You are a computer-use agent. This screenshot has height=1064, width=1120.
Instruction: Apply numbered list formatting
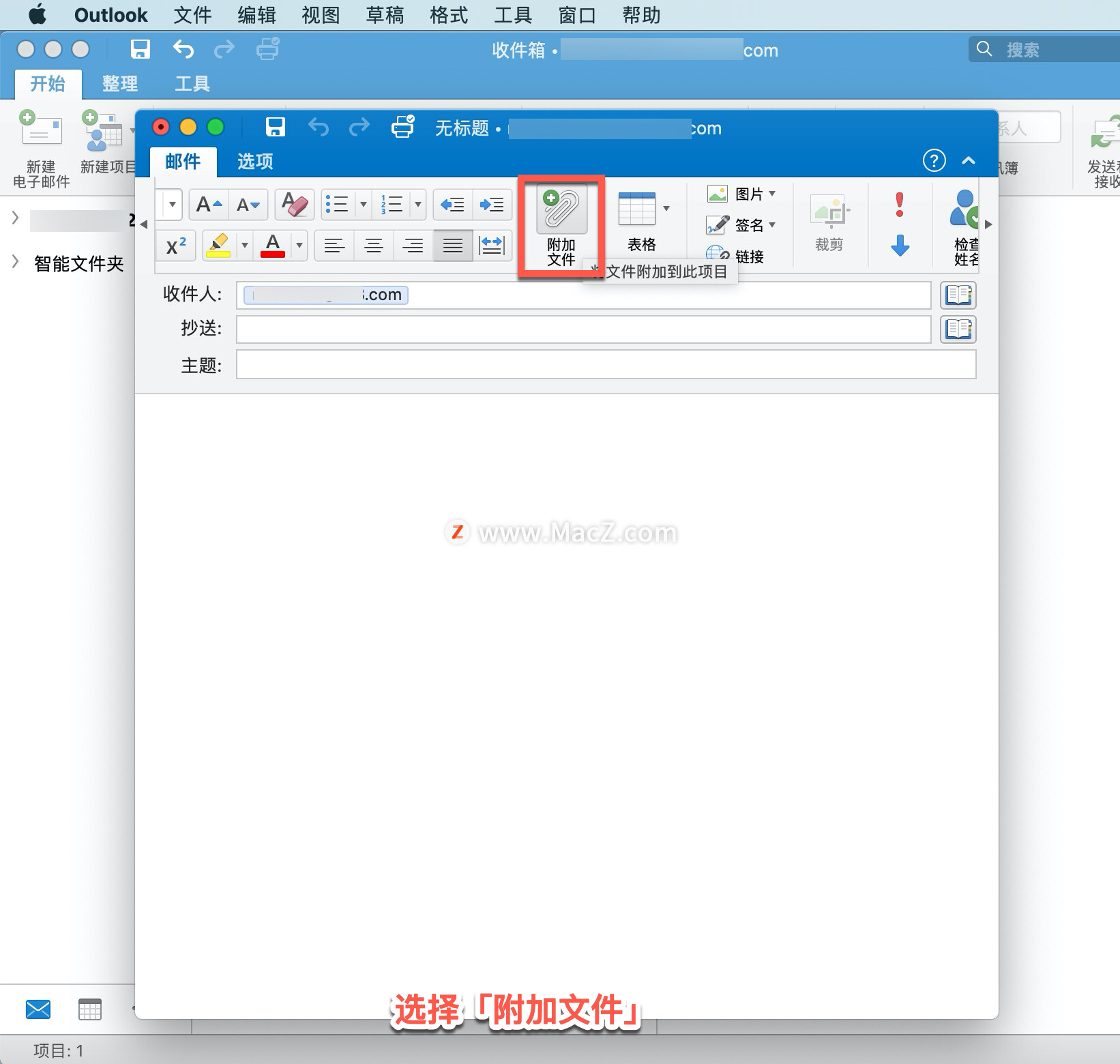(x=392, y=205)
